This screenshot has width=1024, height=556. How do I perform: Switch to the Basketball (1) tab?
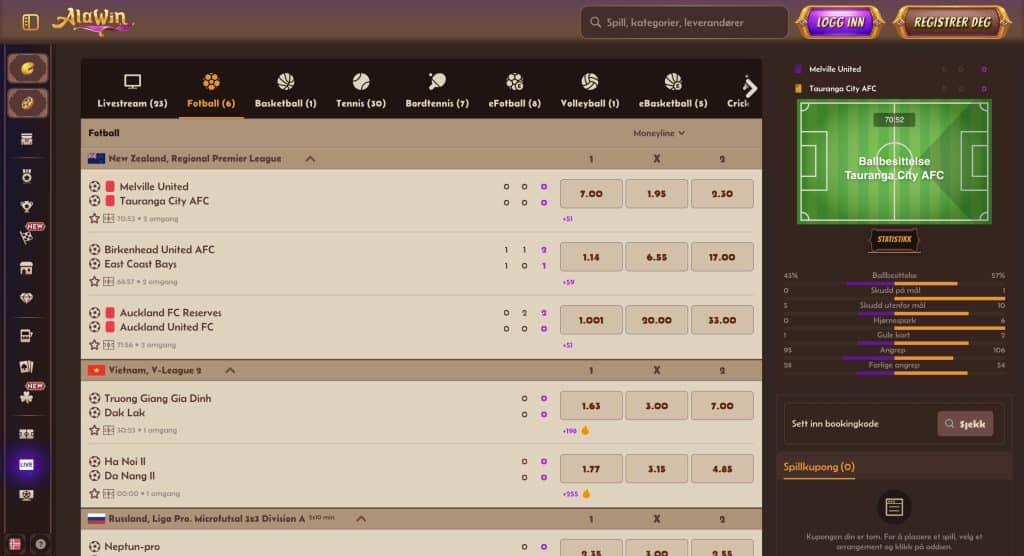point(285,90)
